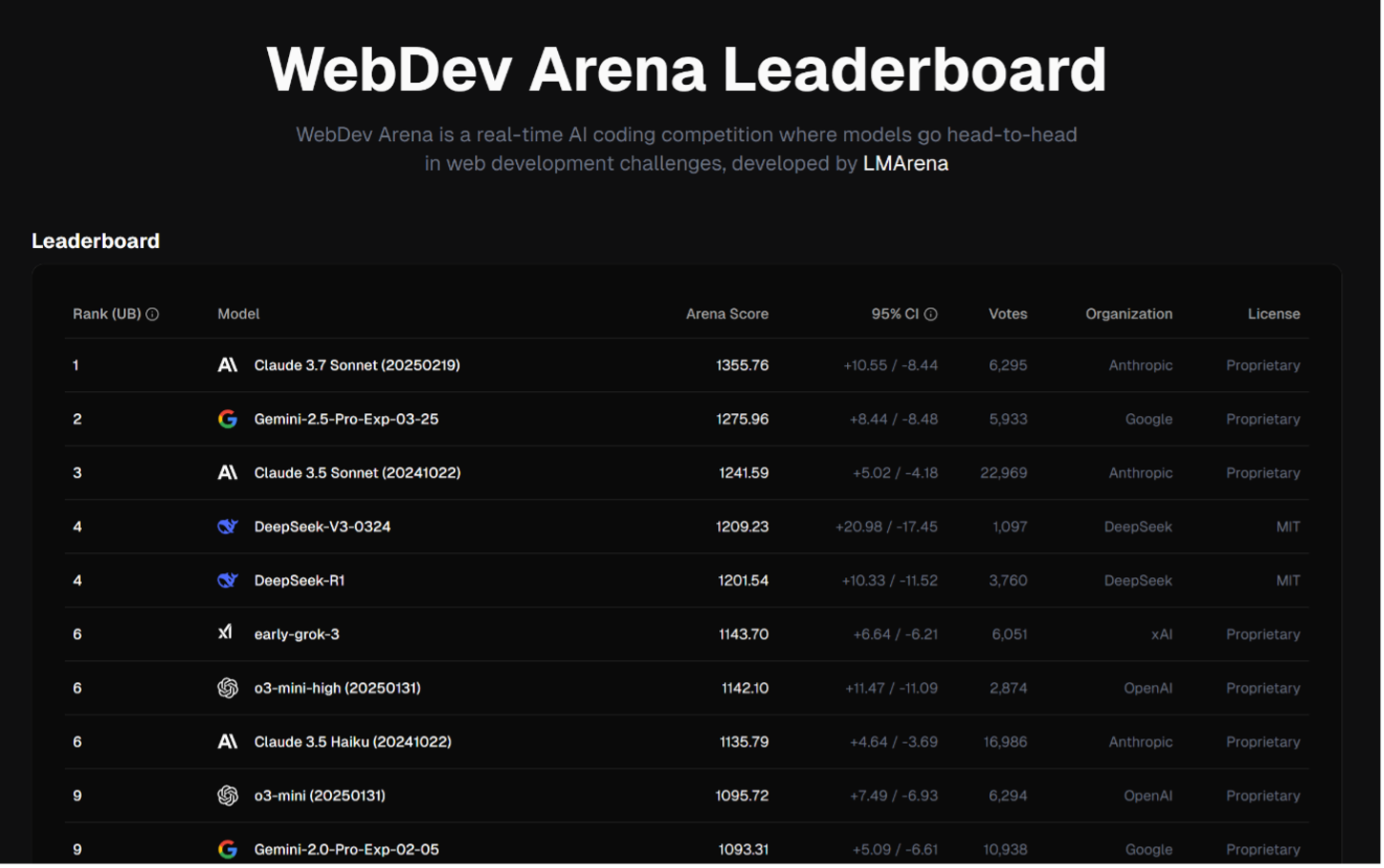Click the arena score 1275.96
Viewport: 1384px width, 868px height.
744,420
